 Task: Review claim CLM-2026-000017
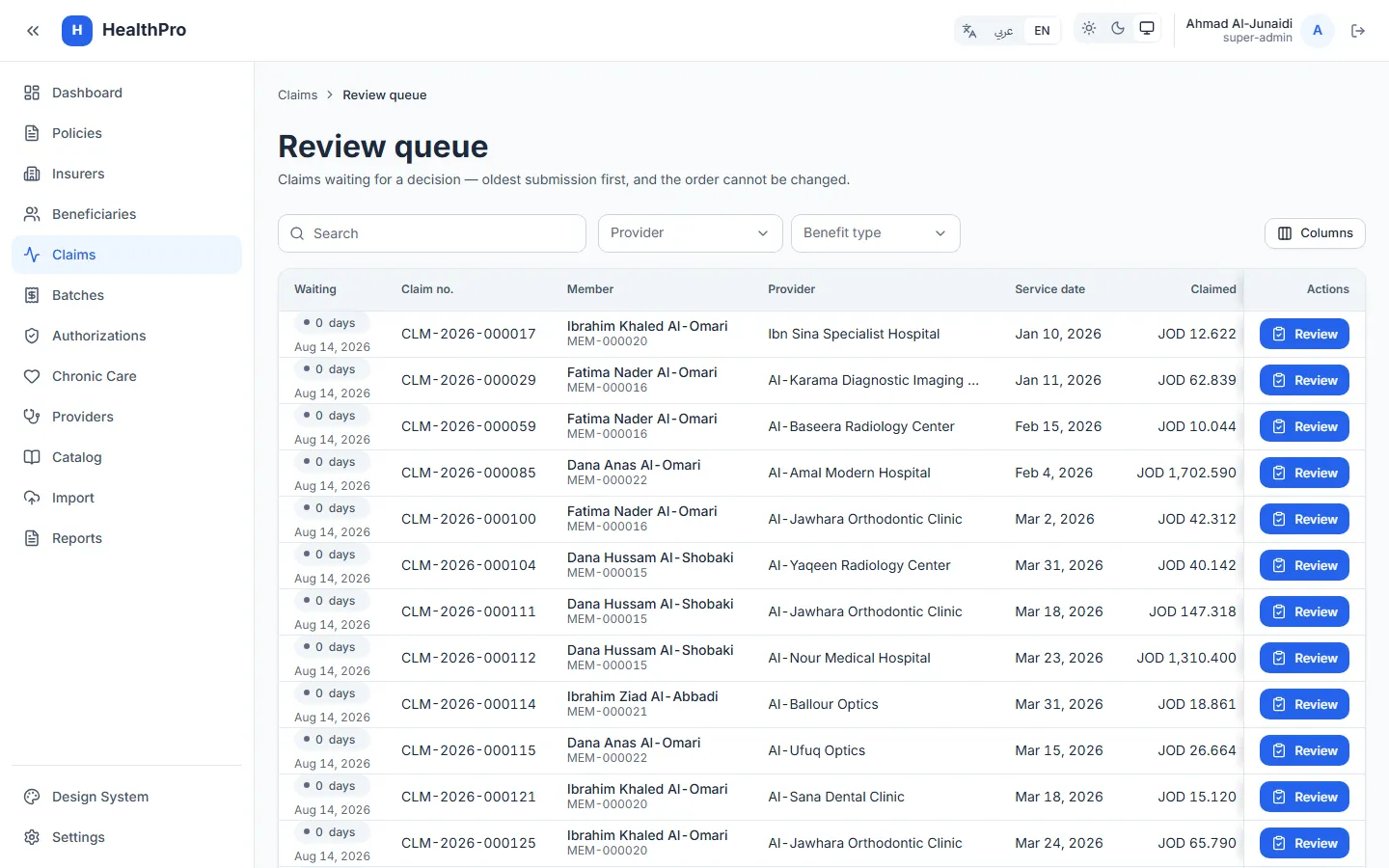pyautogui.click(x=1304, y=334)
